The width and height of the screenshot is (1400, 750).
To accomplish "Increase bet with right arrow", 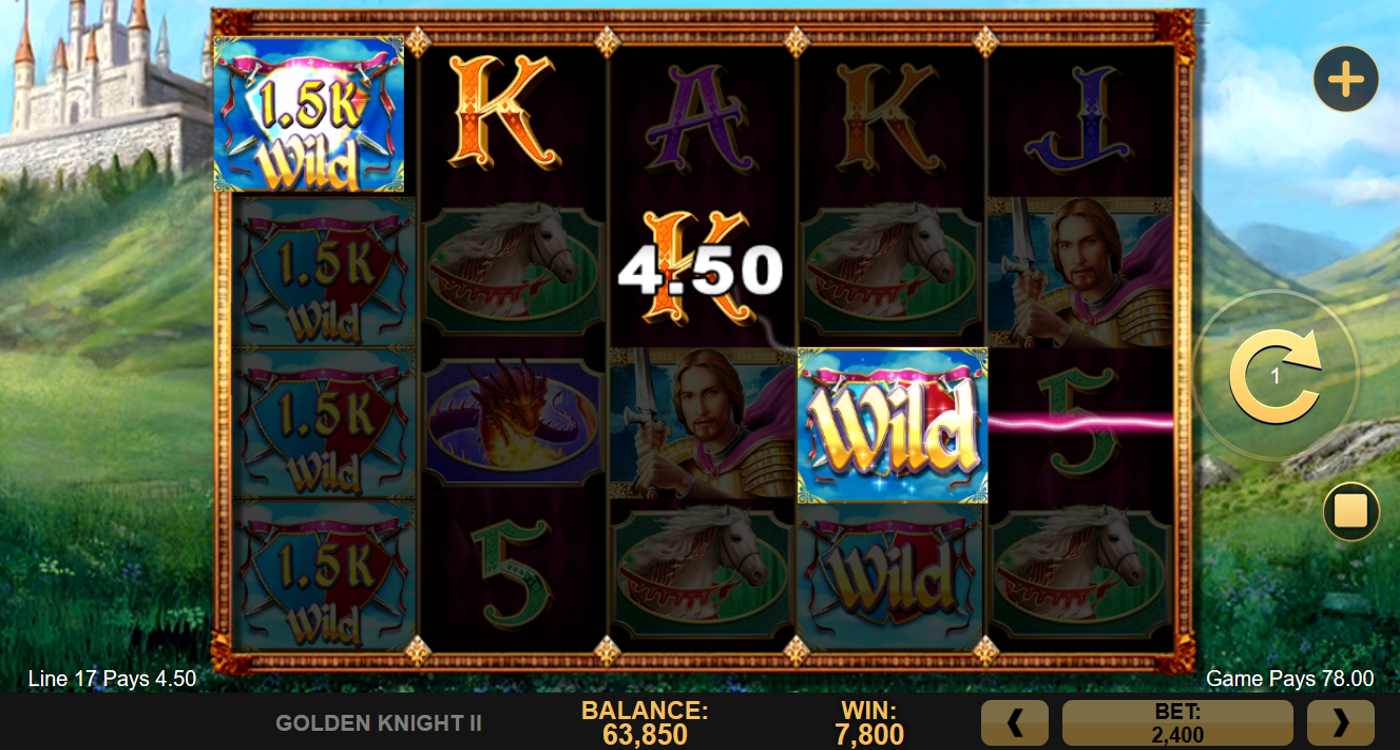I will coord(1341,722).
